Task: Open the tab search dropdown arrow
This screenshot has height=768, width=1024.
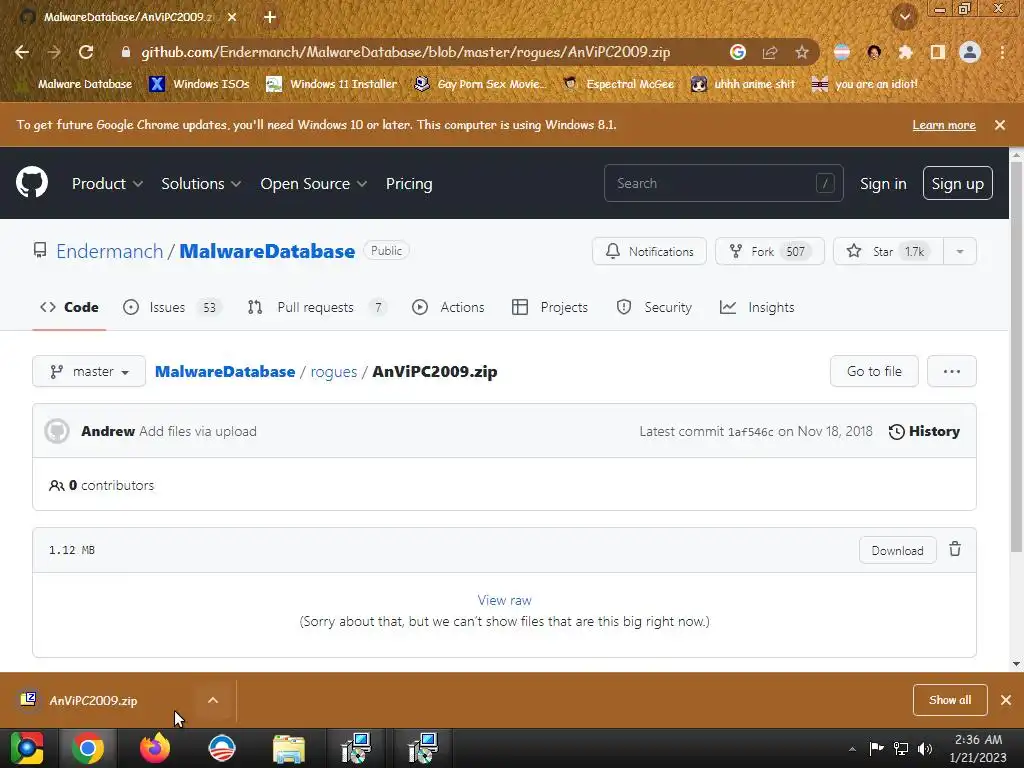Action: [x=905, y=17]
